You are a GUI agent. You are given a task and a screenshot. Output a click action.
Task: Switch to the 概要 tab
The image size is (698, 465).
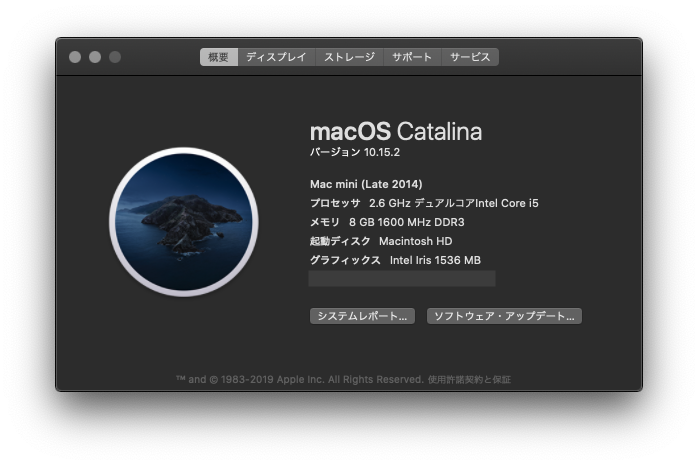(219, 57)
